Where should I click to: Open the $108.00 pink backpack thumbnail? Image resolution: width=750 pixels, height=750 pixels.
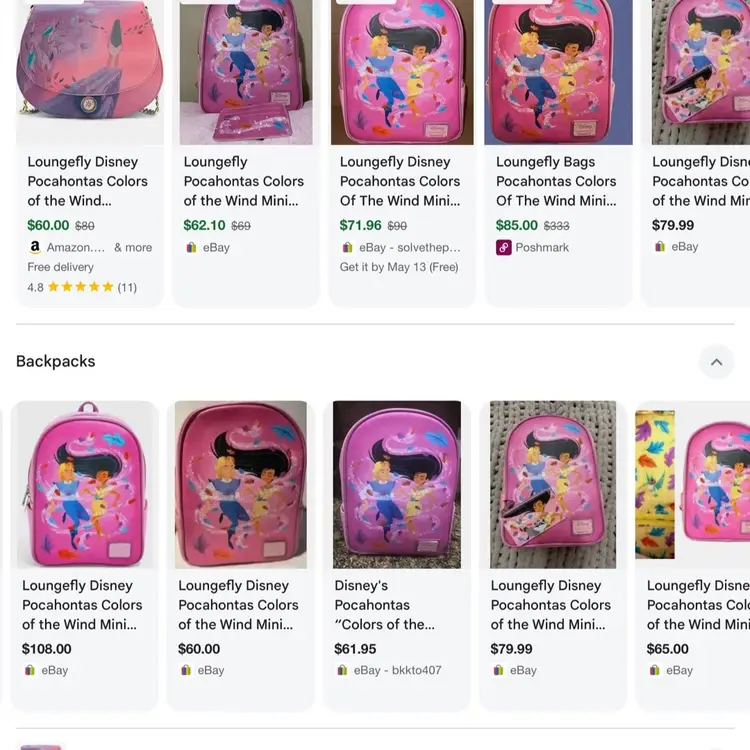[88, 485]
